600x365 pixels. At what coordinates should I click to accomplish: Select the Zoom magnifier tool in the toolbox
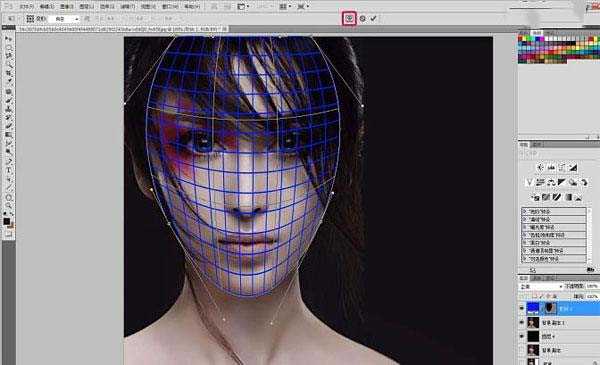click(8, 206)
